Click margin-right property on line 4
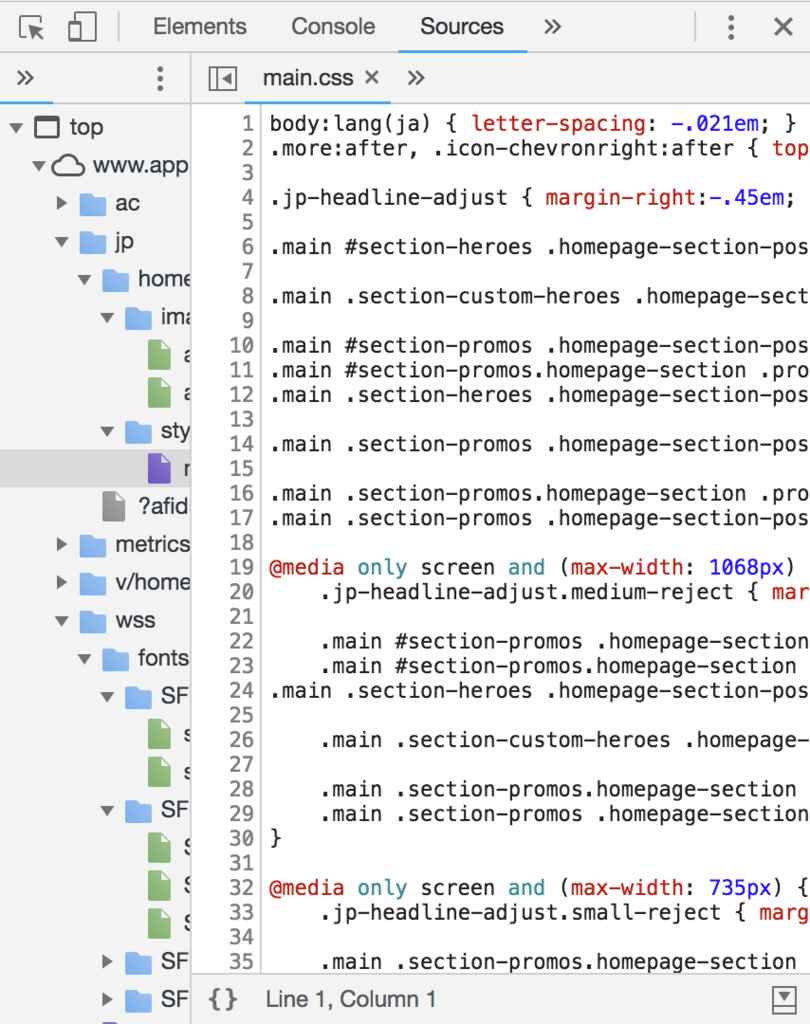Image resolution: width=810 pixels, height=1024 pixels. pyautogui.click(x=621, y=197)
